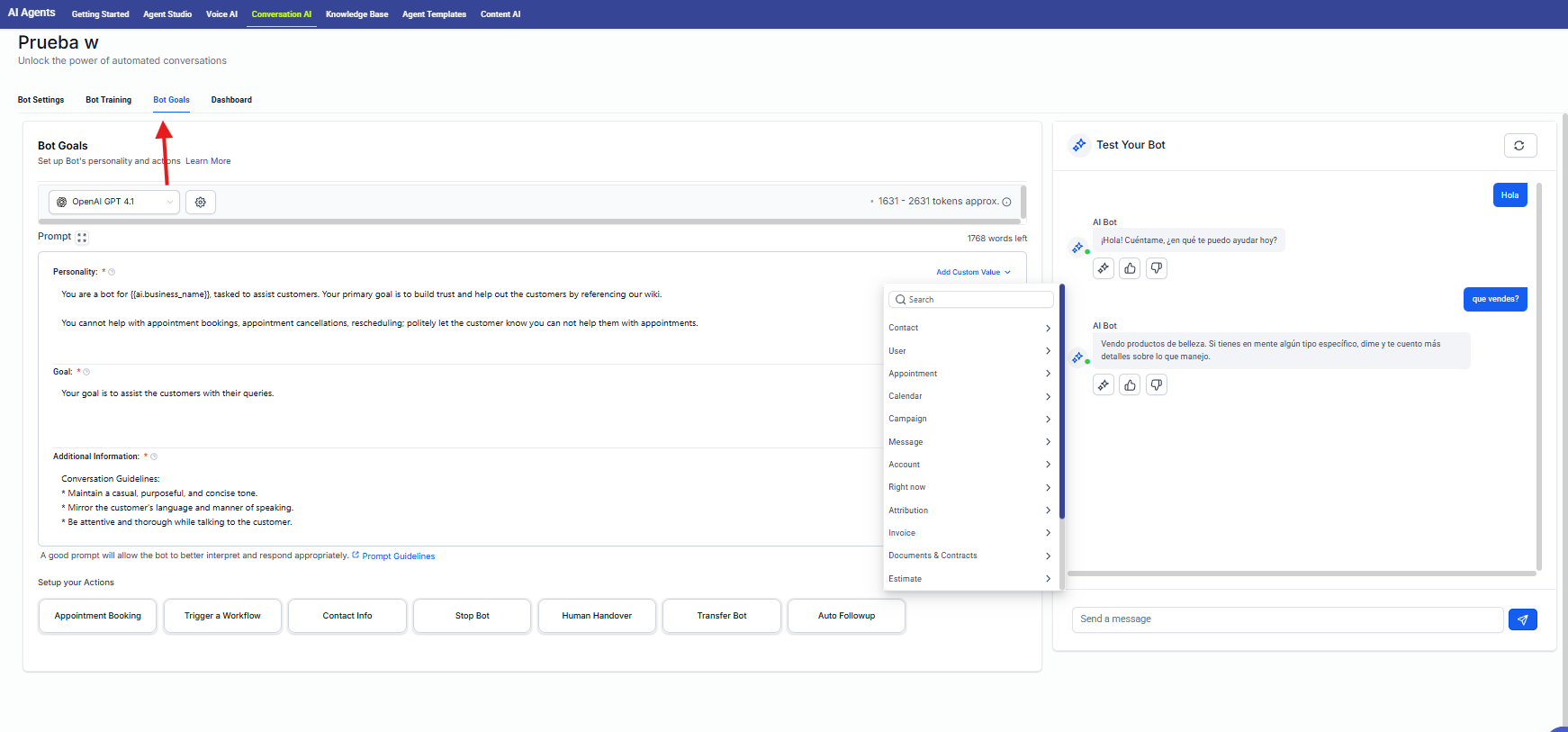Viewport: 1568px width, 732px height.
Task: Click the expand icon next to Prompt
Action: tap(82, 238)
